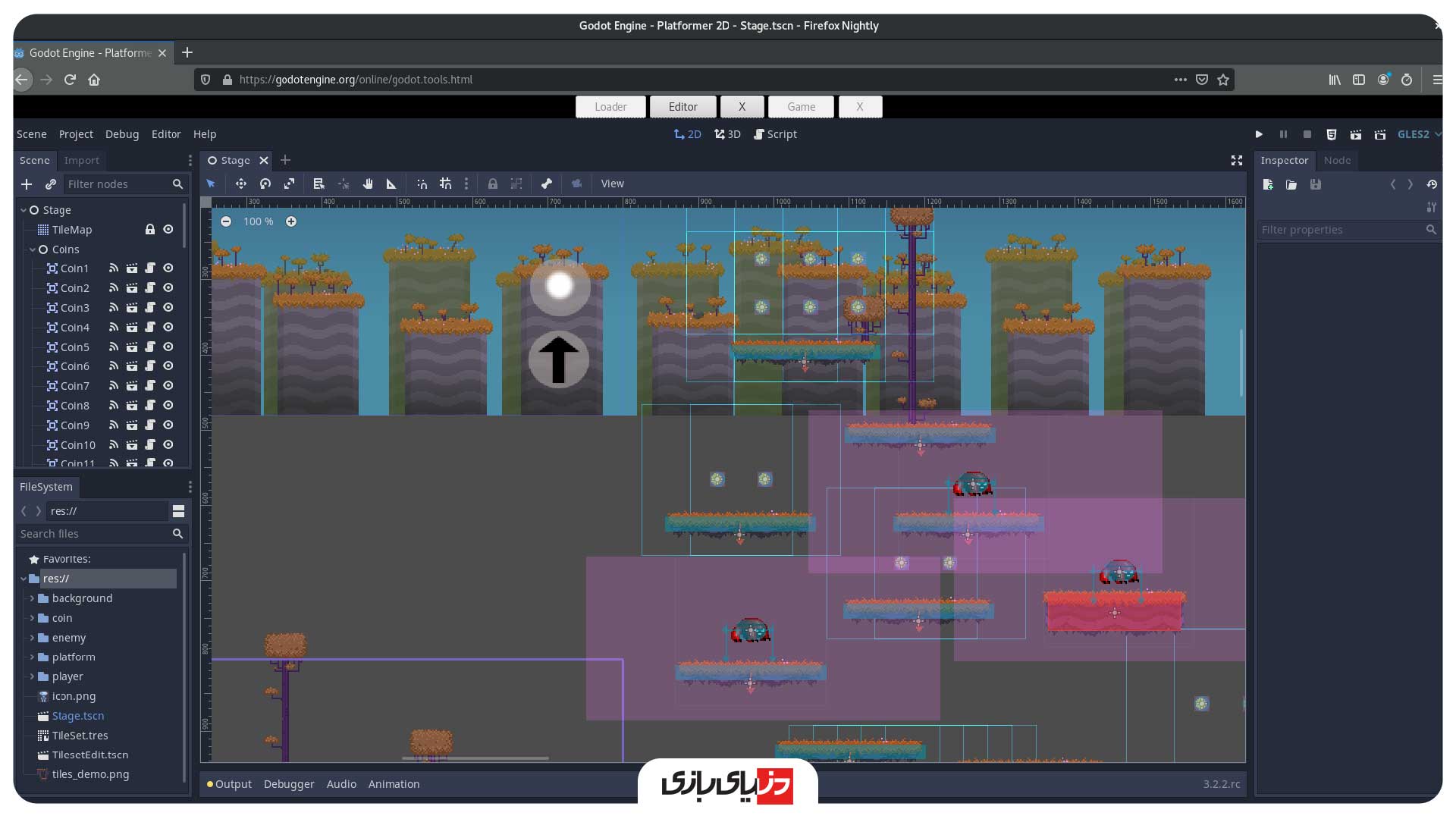
Task: Open the Debug menu
Action: (x=121, y=134)
